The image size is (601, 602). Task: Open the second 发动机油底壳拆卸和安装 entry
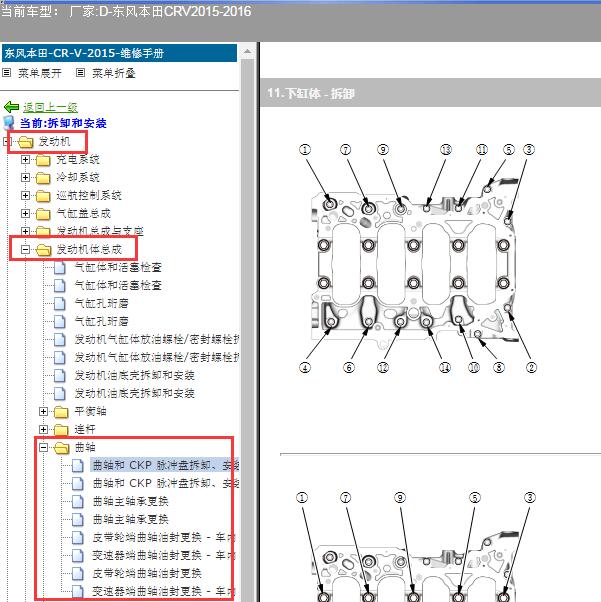[134, 394]
